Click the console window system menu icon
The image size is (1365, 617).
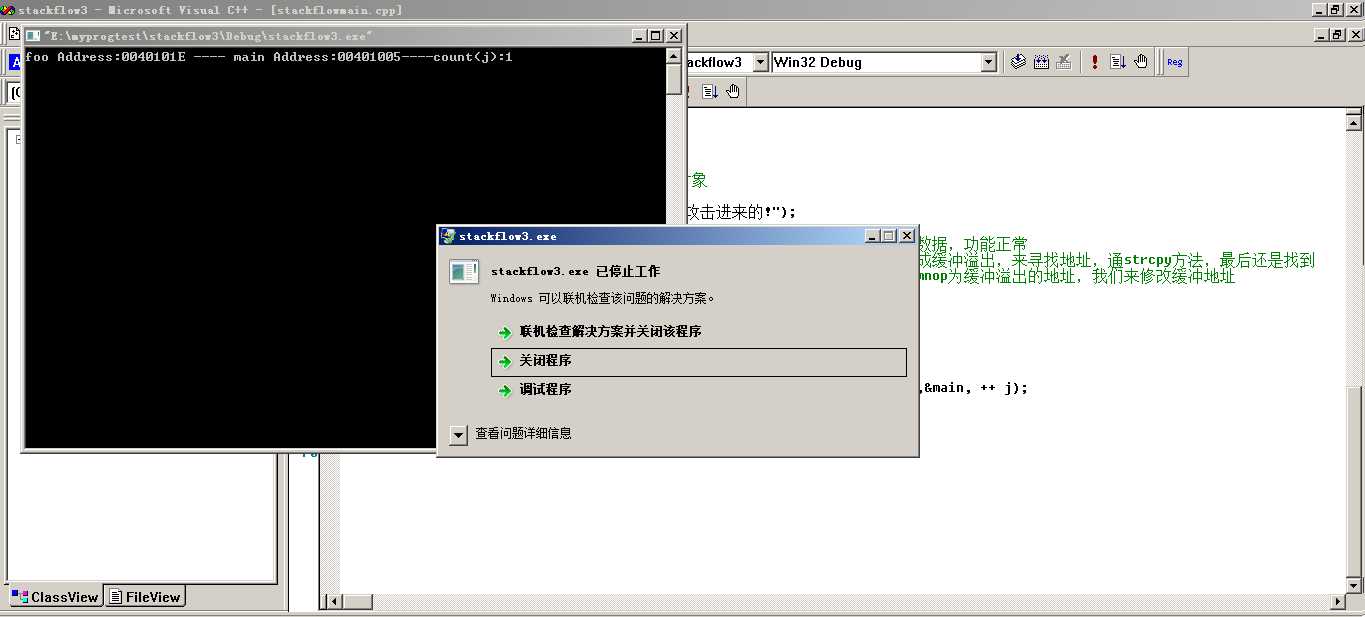[33, 35]
